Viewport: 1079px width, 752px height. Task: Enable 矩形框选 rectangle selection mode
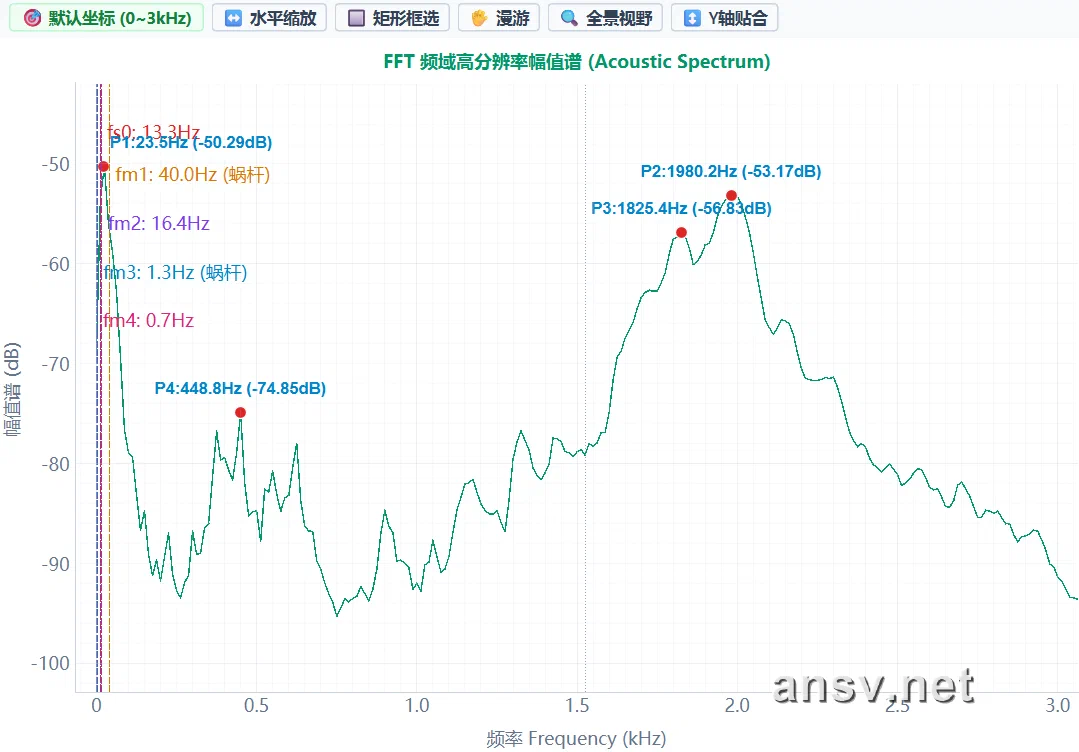click(392, 18)
